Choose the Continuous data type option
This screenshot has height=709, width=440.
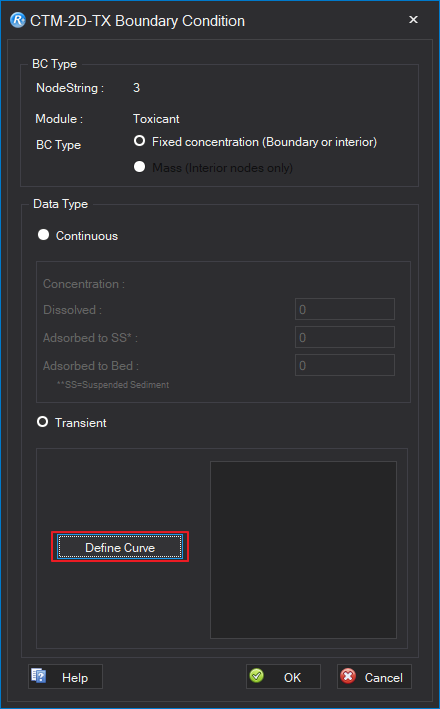(x=43, y=235)
